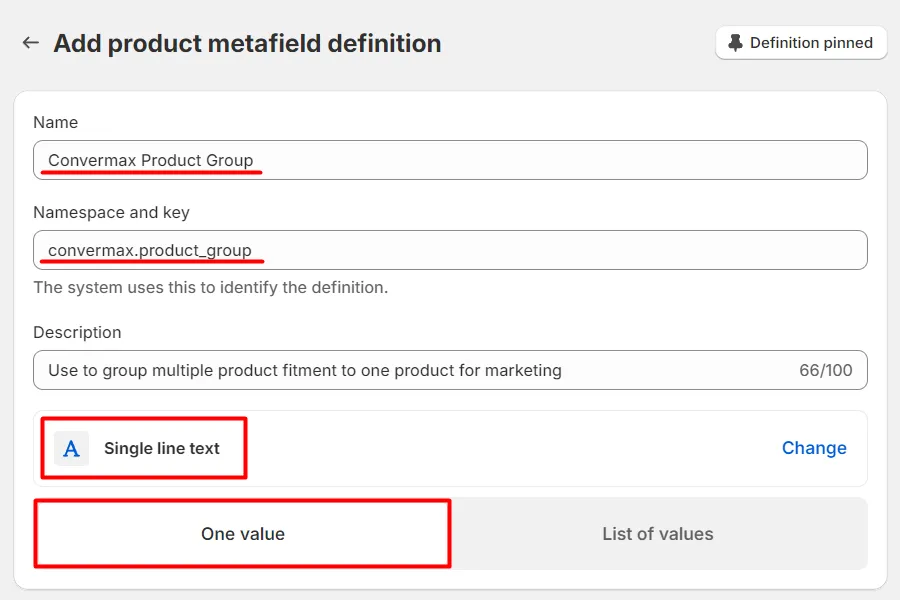The height and width of the screenshot is (600, 900).
Task: Click the Change link for field type
Action: coord(813,448)
